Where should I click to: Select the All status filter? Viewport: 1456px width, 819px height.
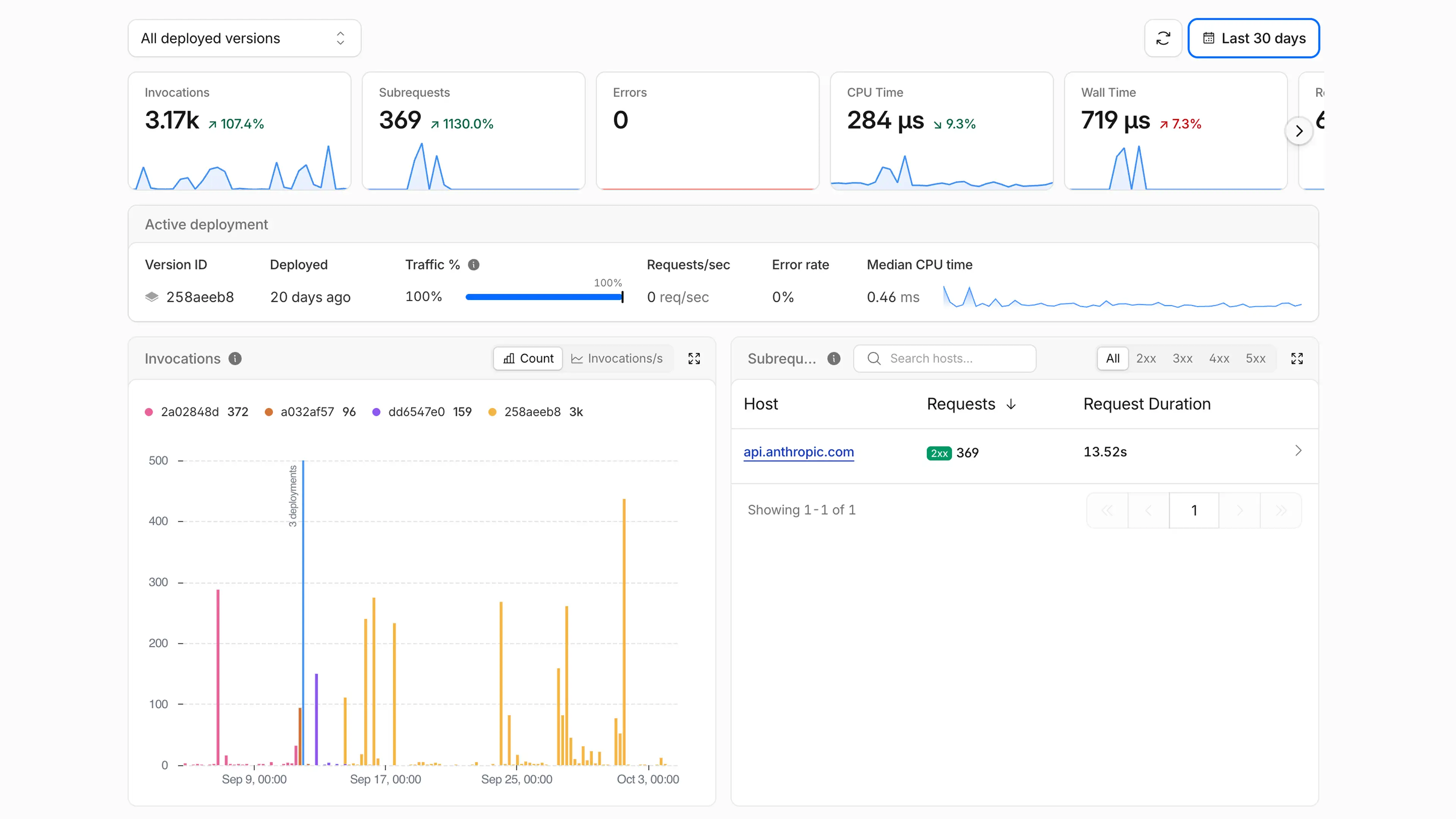coord(1112,358)
